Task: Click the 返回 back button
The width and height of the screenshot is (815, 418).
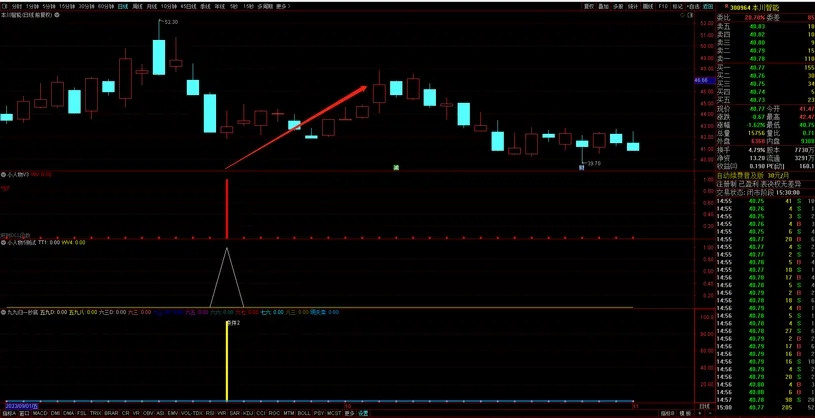Action: click(x=708, y=6)
